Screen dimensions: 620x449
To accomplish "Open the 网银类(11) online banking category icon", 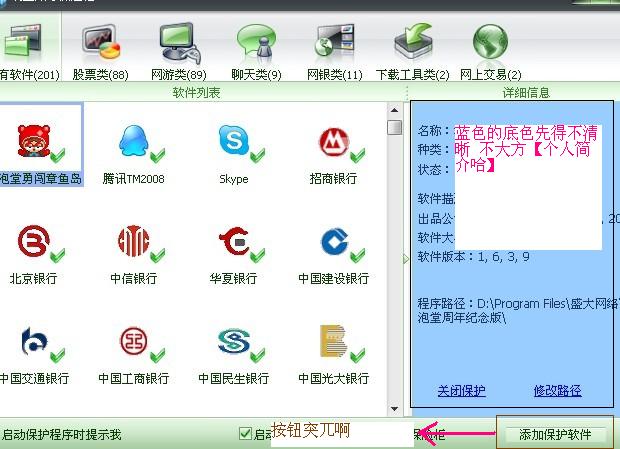I will (335, 41).
